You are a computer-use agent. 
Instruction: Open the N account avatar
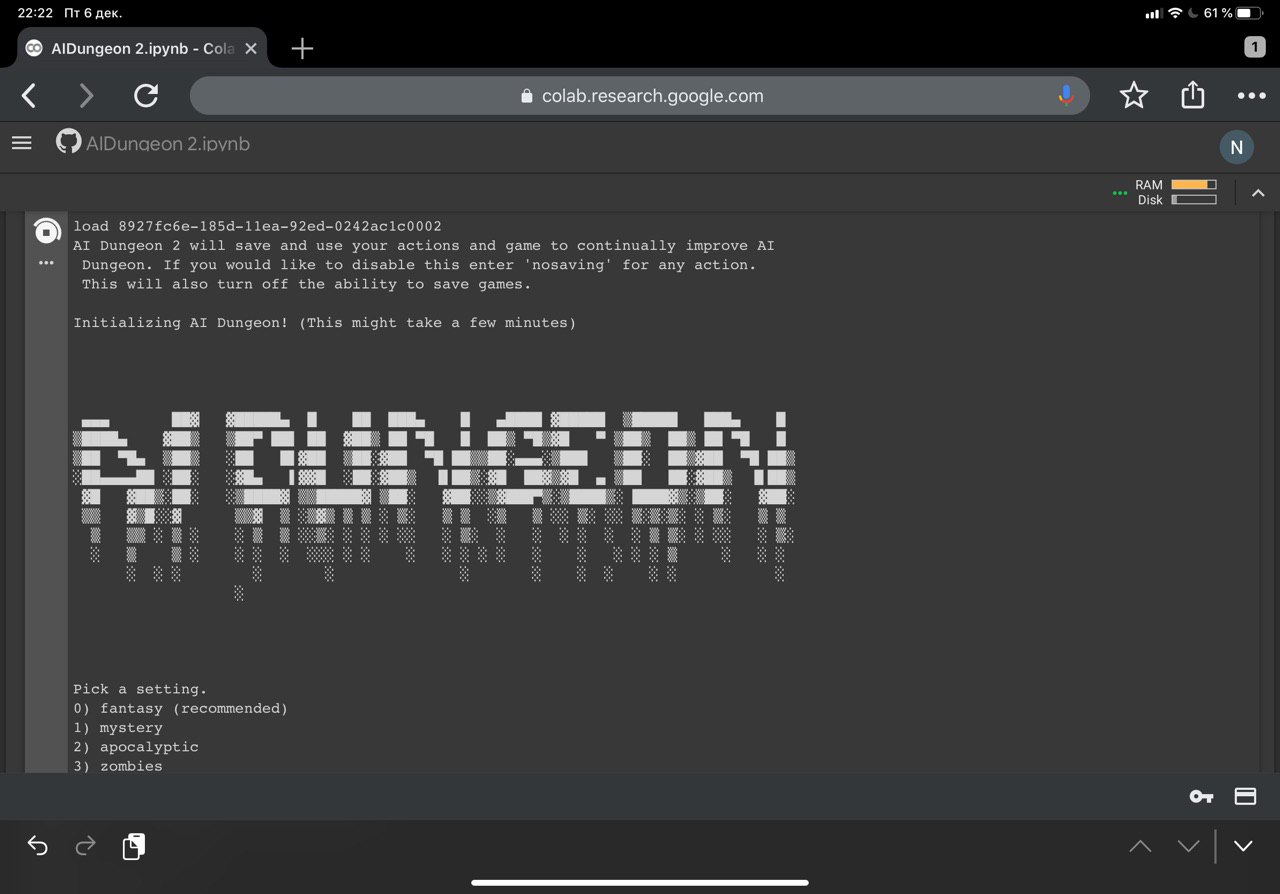click(x=1236, y=147)
